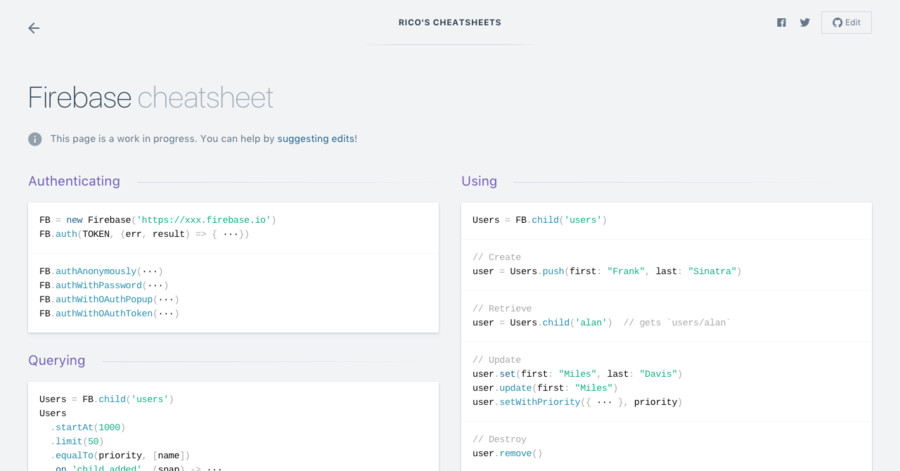Screen dimensions: 900x471
Task: Click the FB.authWithOAuthPopup code line
Action: 109,299
